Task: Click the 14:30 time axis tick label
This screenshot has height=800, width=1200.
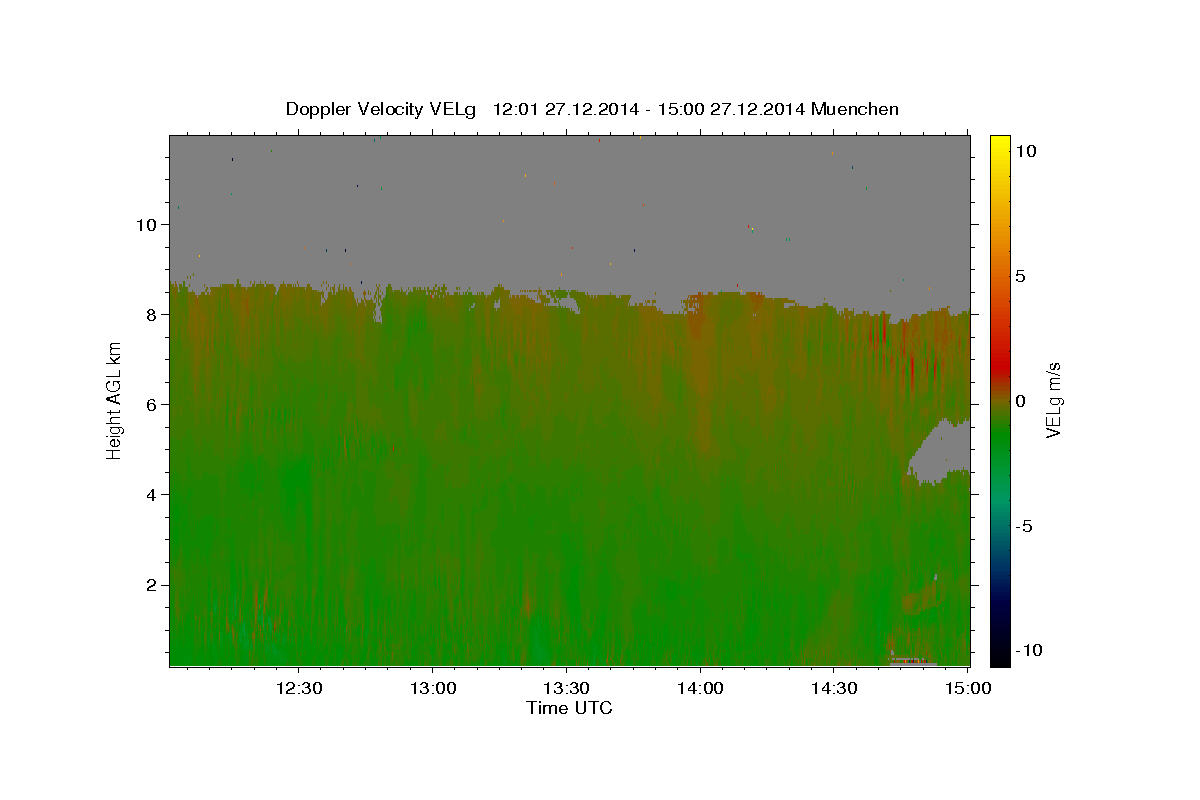Action: [x=834, y=690]
